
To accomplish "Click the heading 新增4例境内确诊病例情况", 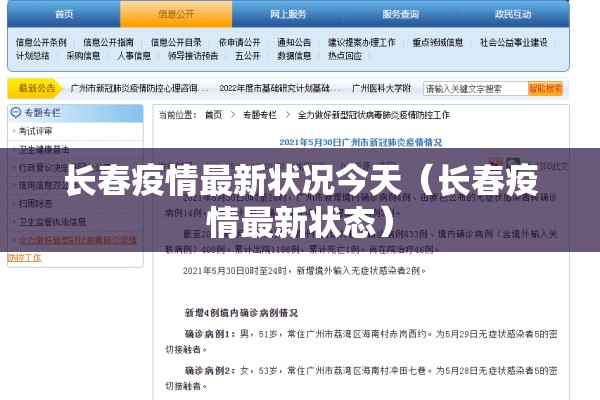I will 241,313.
